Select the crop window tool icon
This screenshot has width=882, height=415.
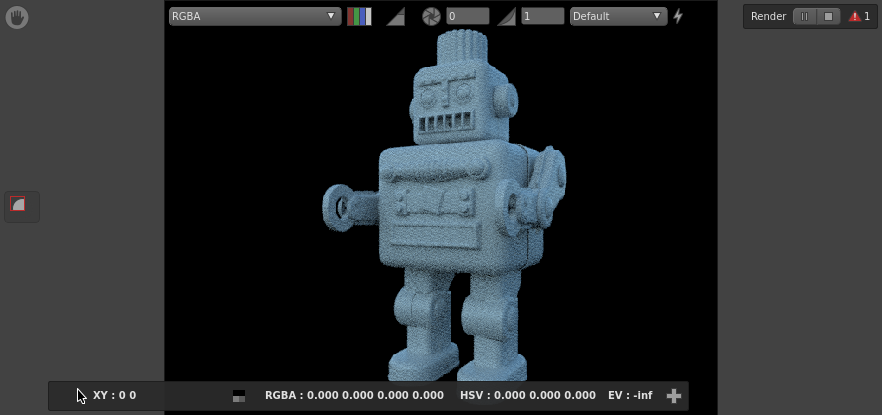click(x=18, y=204)
